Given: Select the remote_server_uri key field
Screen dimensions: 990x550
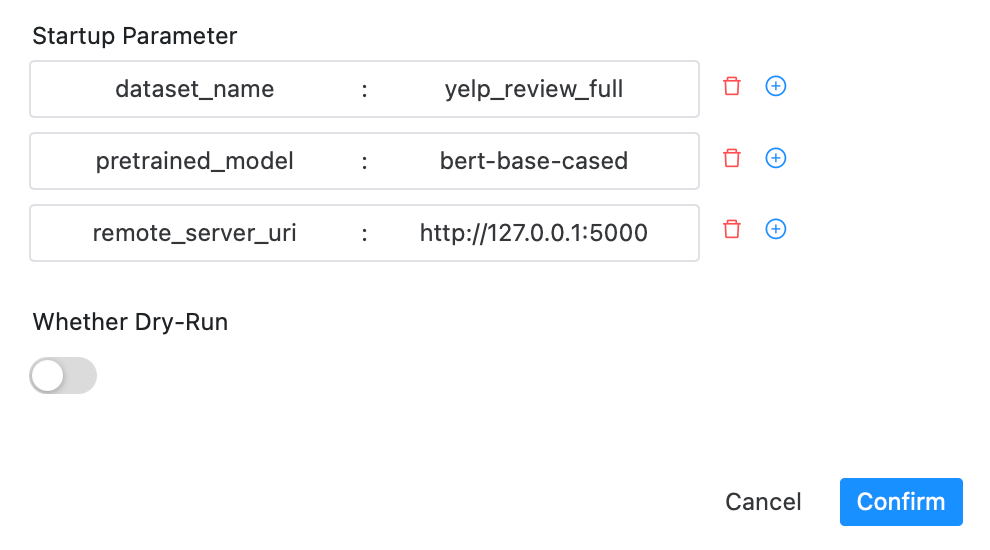Looking at the screenshot, I should [x=195, y=233].
